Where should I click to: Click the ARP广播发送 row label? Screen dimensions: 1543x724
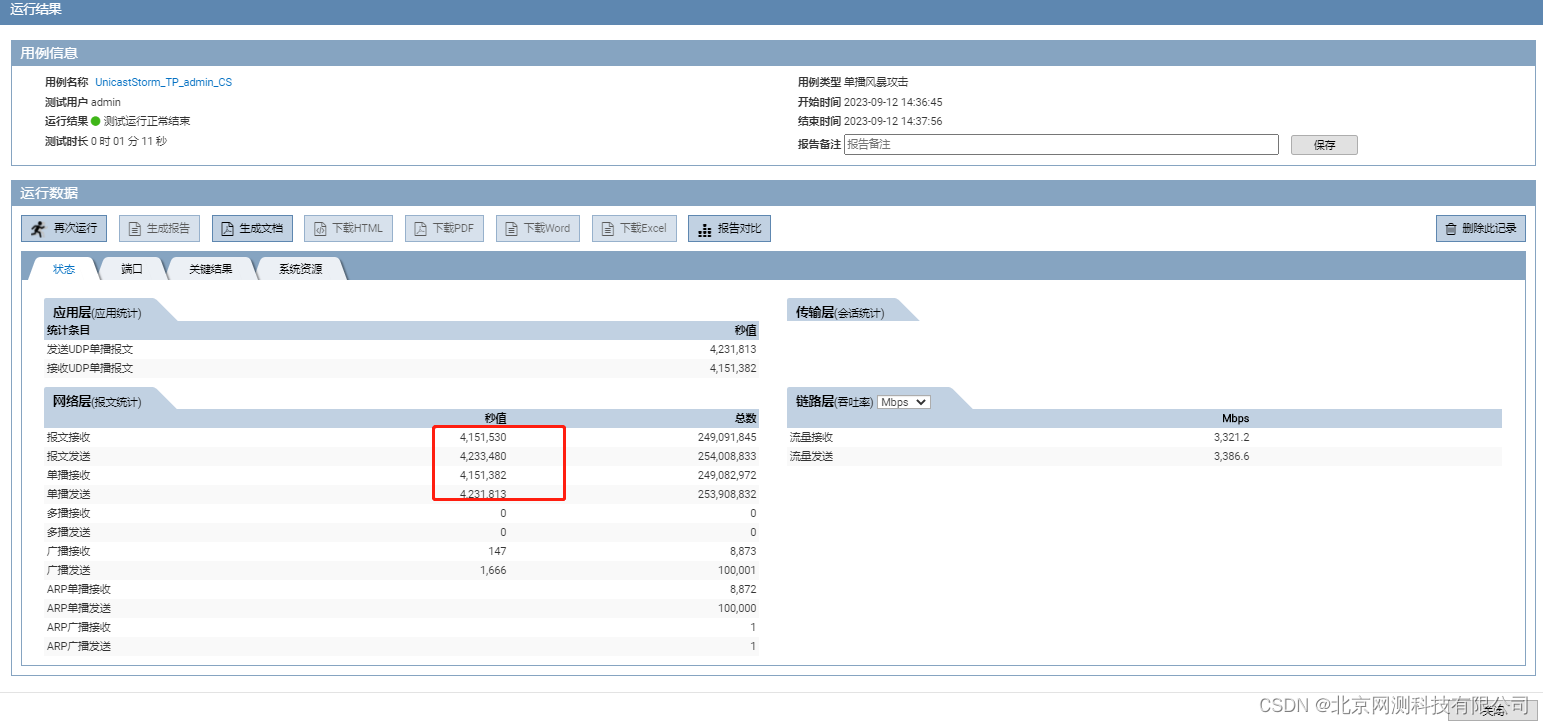tap(78, 646)
